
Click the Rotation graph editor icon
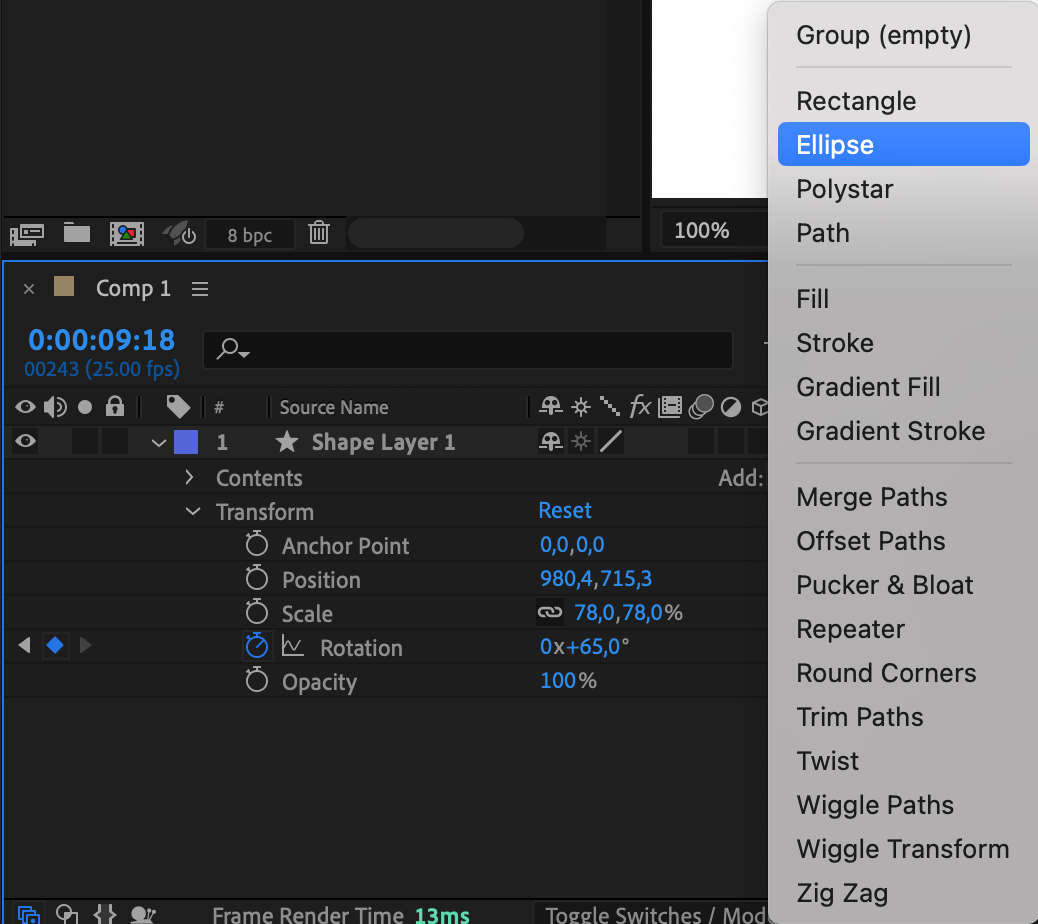tap(293, 647)
